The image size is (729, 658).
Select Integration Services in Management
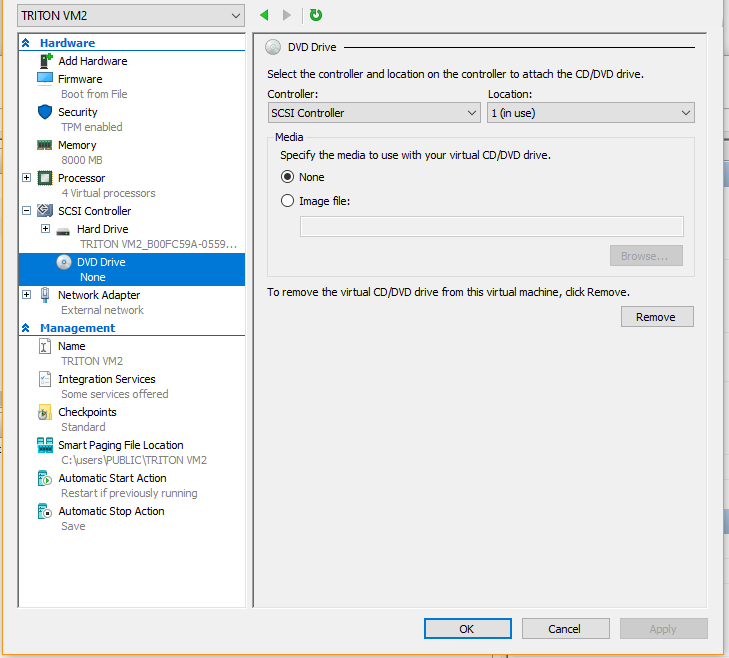coord(106,379)
